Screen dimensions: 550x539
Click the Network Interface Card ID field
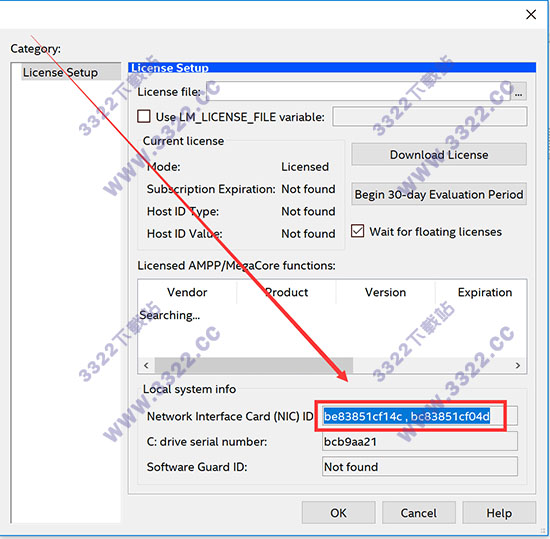(x=420, y=416)
